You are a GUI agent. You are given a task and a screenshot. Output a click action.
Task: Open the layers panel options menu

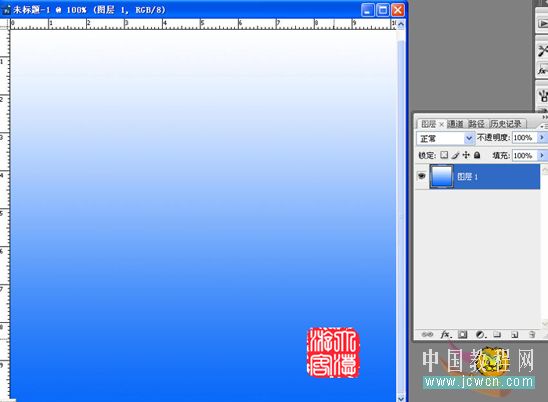(x=543, y=126)
